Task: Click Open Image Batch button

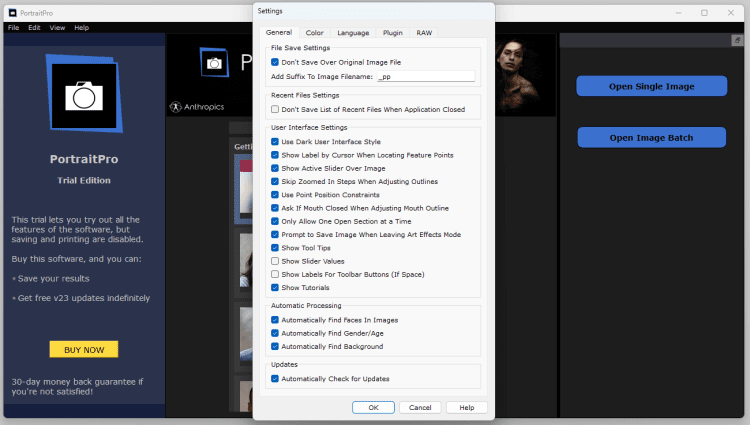Action: (x=651, y=138)
